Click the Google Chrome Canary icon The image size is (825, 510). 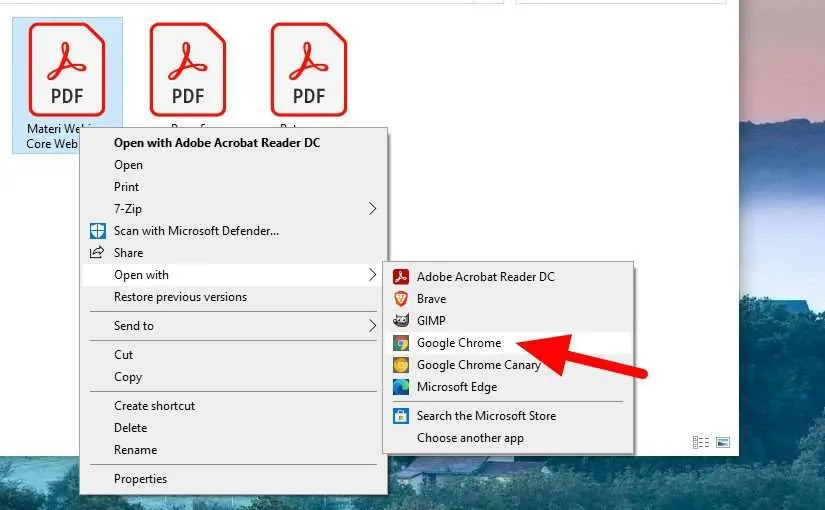click(x=401, y=365)
